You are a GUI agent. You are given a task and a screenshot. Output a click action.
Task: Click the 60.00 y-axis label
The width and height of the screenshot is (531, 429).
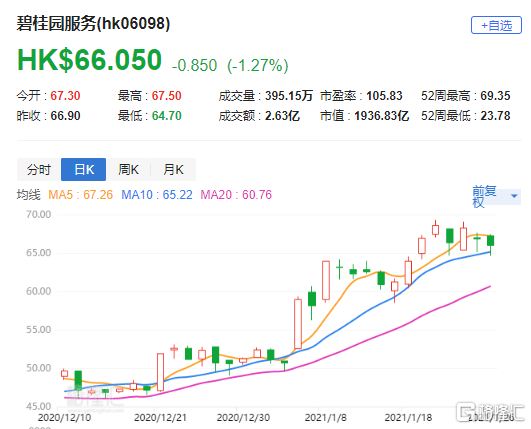point(39,291)
